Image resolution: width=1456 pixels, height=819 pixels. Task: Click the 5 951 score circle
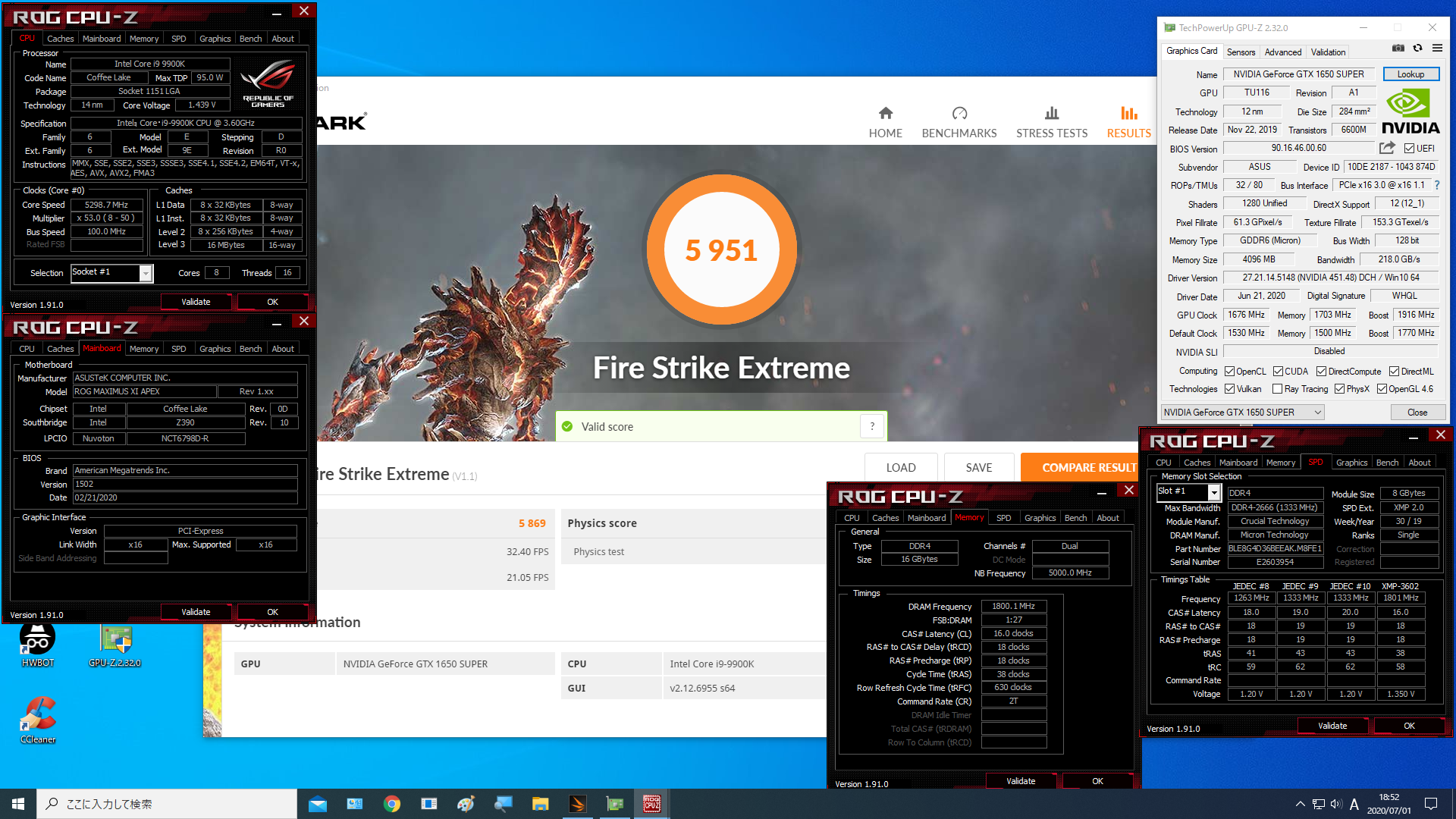pyautogui.click(x=721, y=249)
